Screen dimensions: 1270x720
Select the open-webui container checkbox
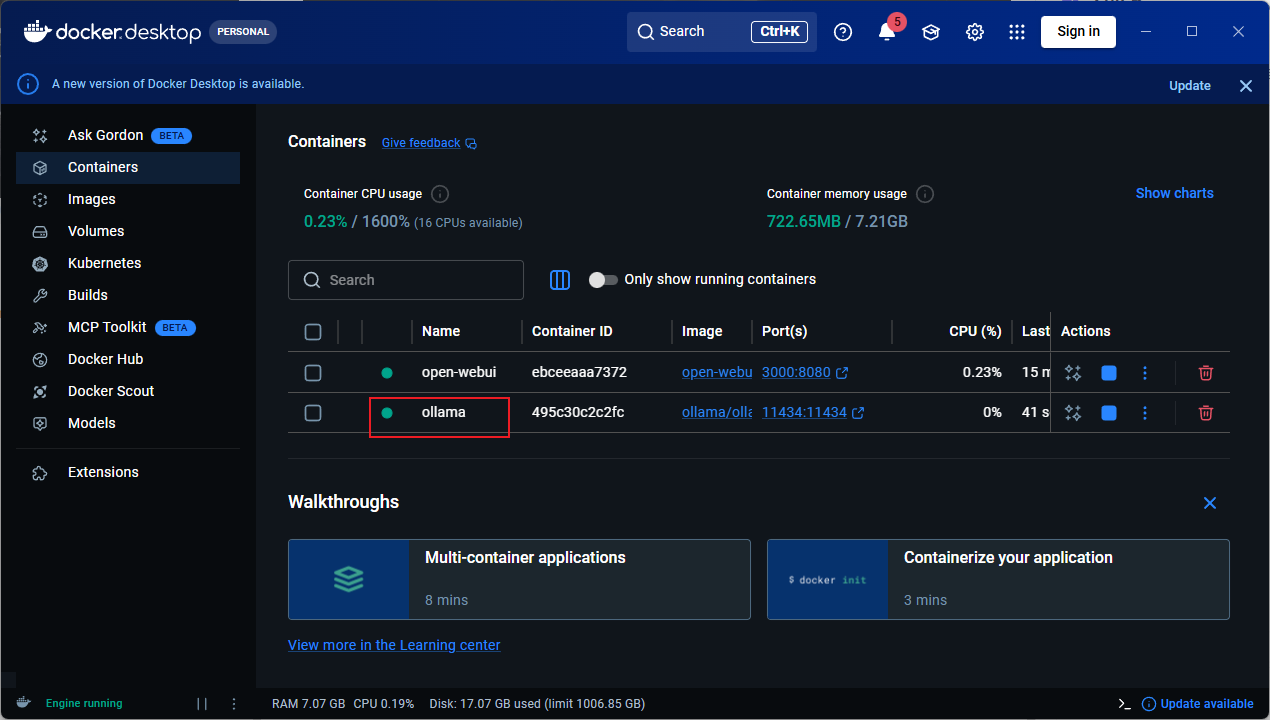313,373
